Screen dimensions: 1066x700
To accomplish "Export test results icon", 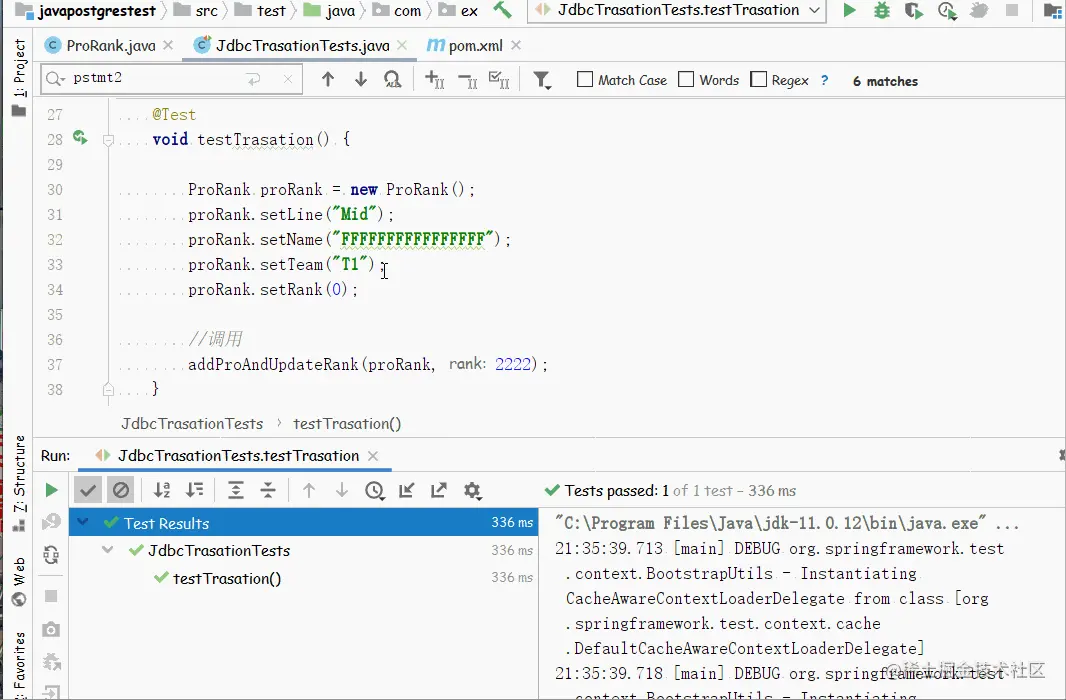I will click(x=439, y=490).
